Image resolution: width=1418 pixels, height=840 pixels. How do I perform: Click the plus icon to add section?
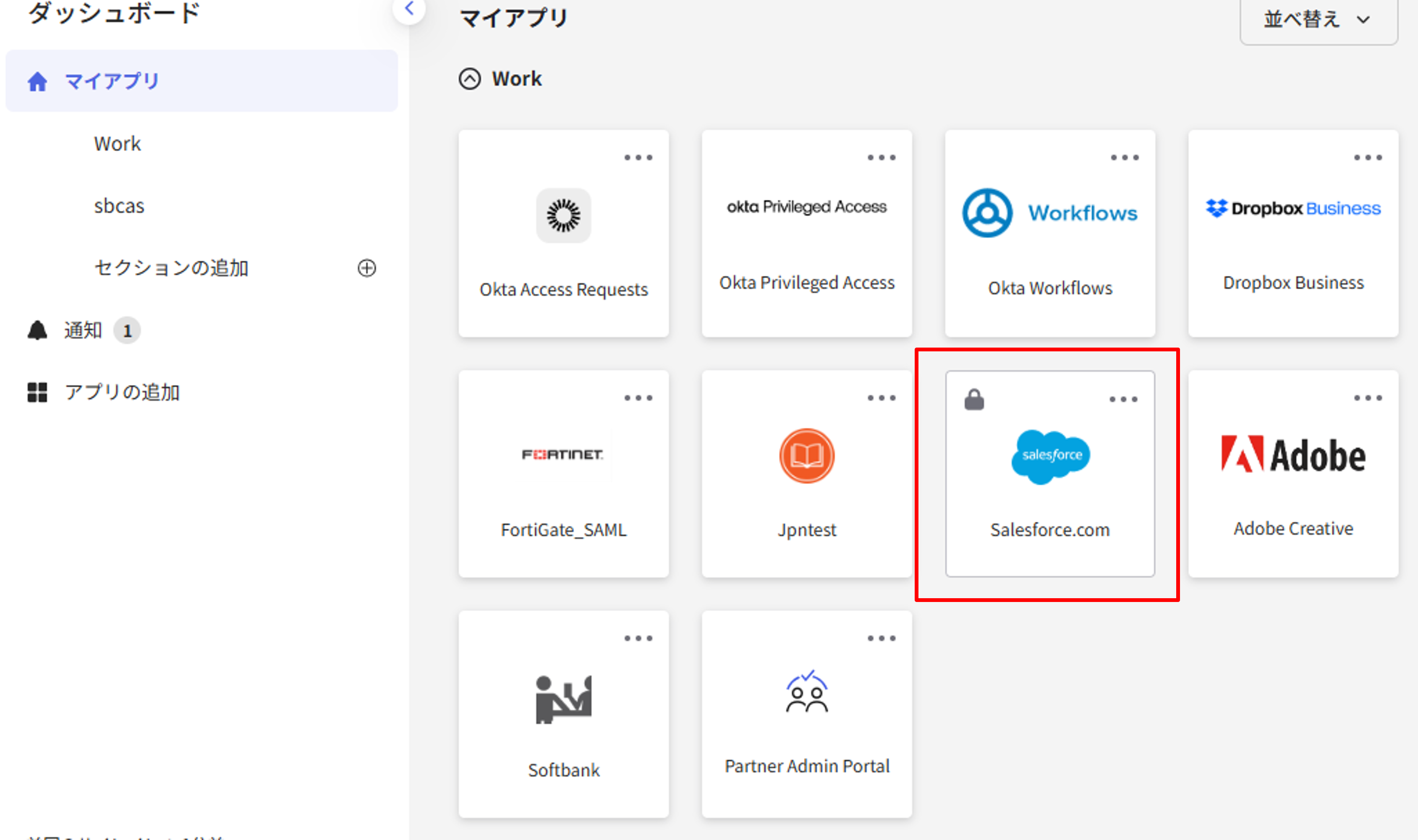[366, 268]
